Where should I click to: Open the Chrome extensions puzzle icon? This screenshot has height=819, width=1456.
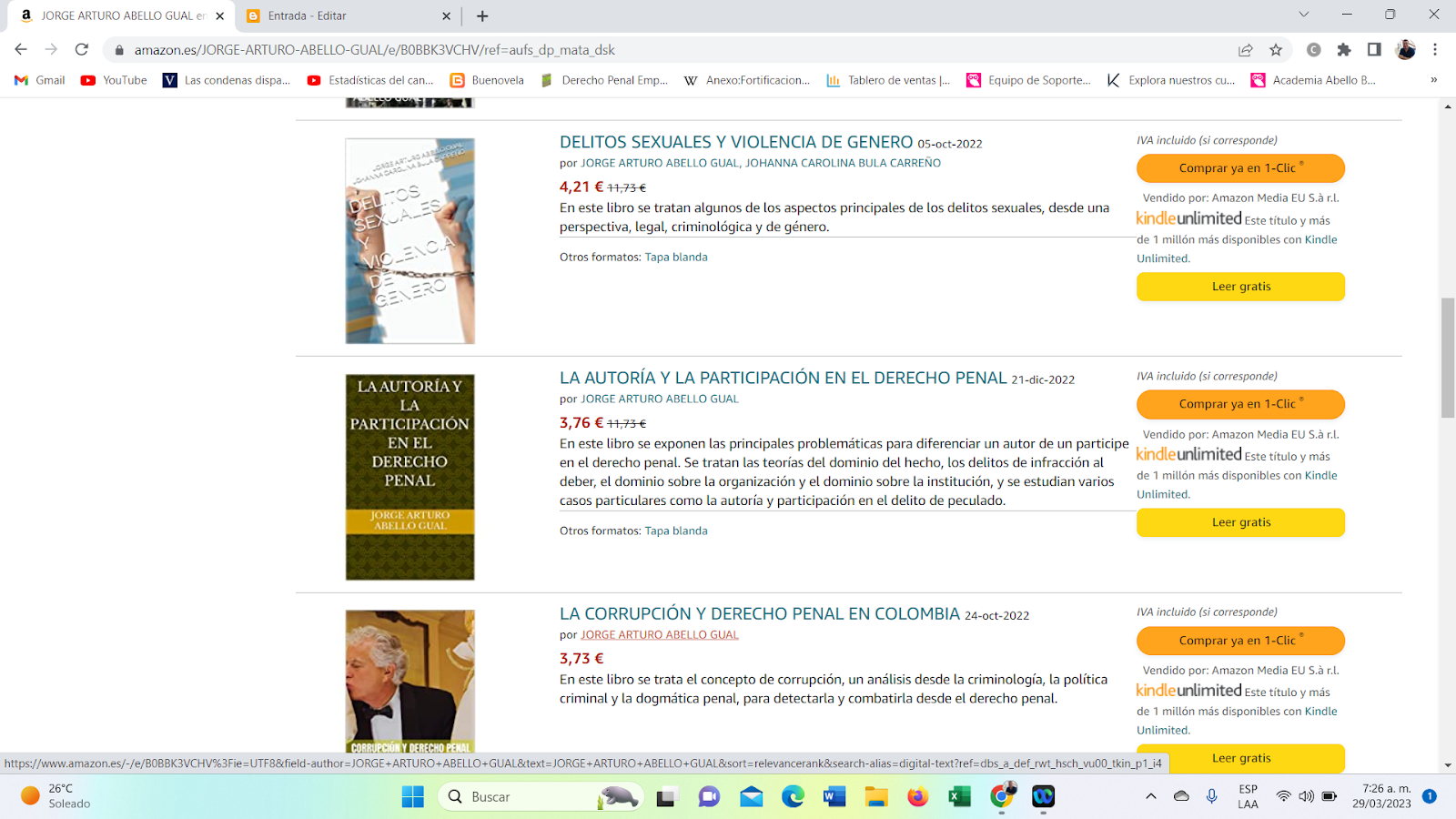tap(1344, 50)
